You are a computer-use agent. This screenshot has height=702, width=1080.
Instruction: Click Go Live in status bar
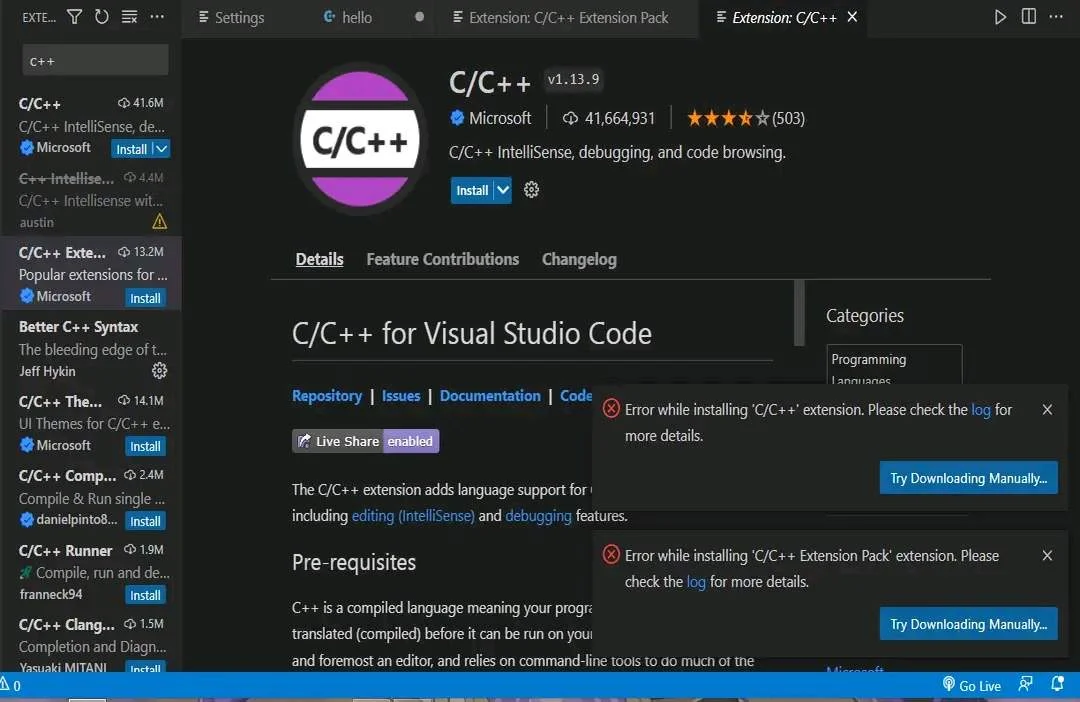click(x=971, y=685)
